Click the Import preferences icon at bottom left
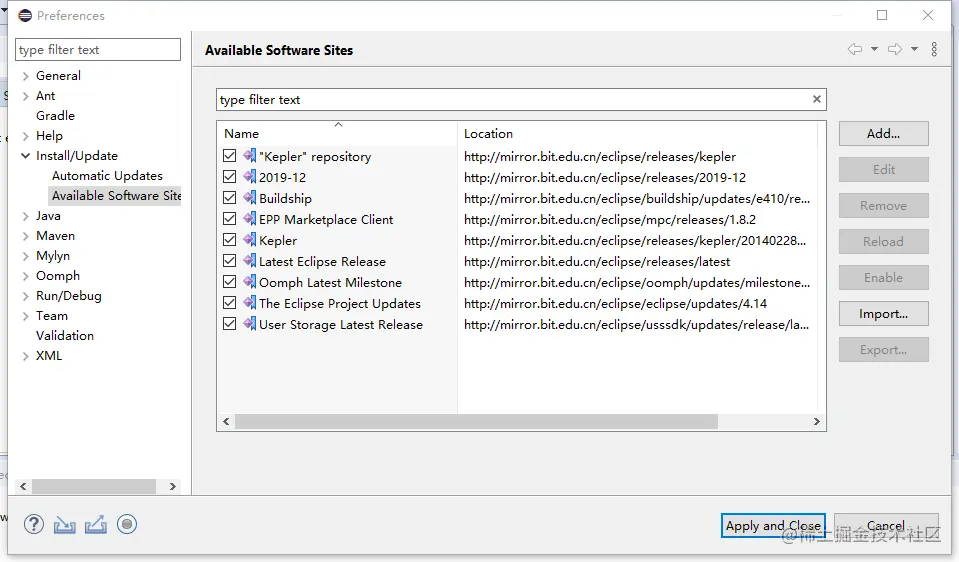 tap(64, 525)
